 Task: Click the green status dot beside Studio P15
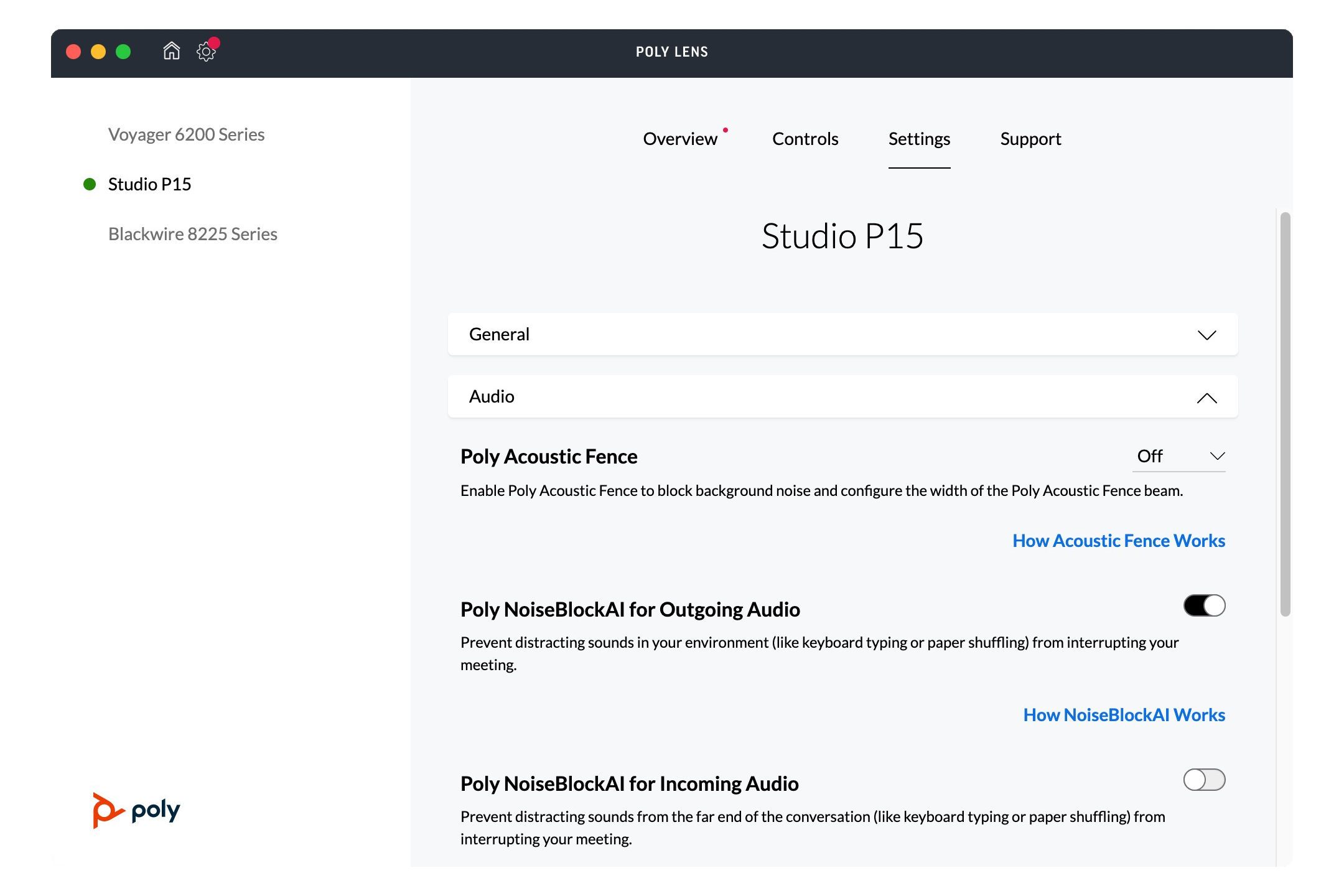(x=90, y=184)
